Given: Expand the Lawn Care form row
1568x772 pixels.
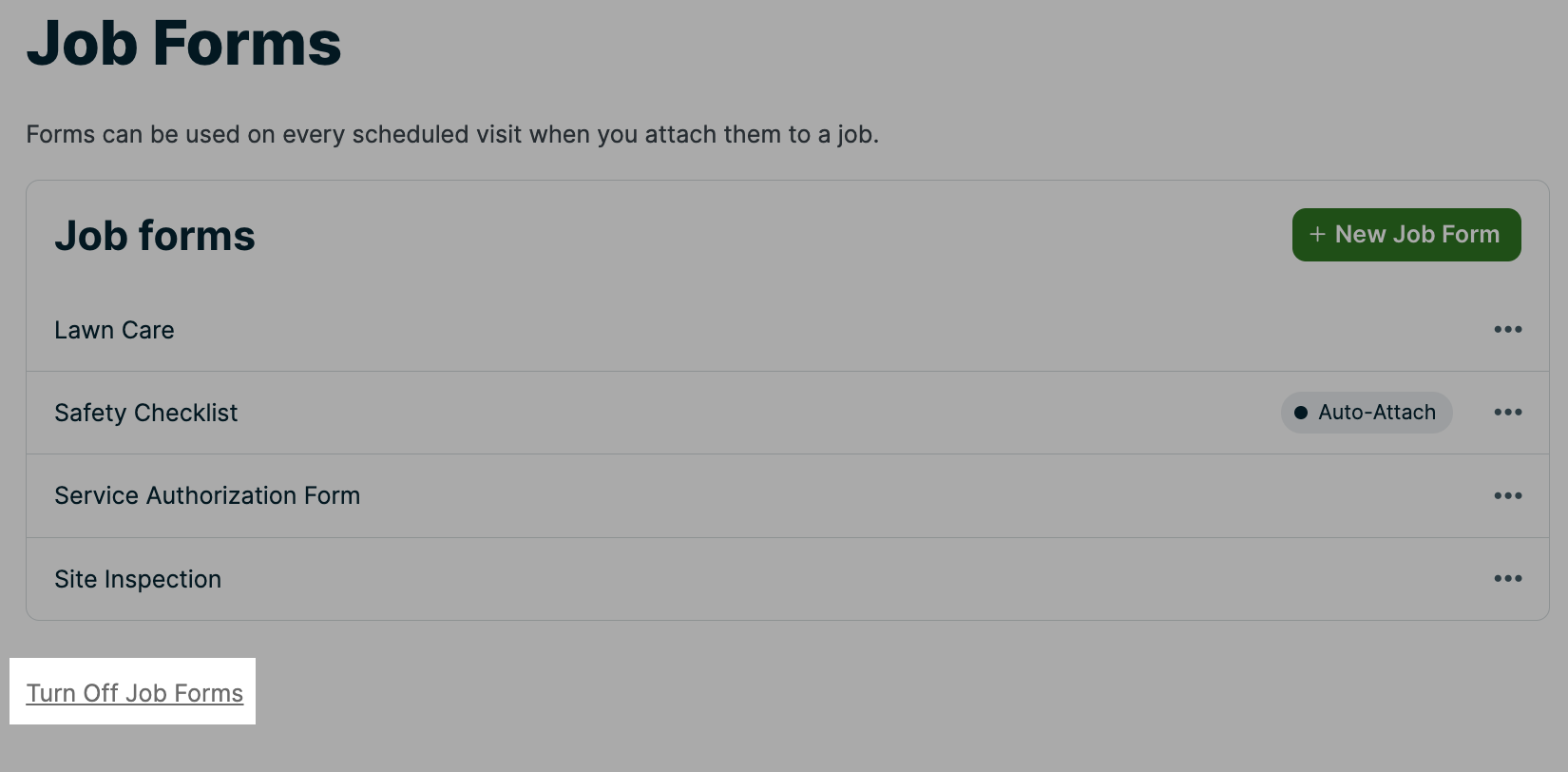Looking at the screenshot, I should tap(114, 329).
